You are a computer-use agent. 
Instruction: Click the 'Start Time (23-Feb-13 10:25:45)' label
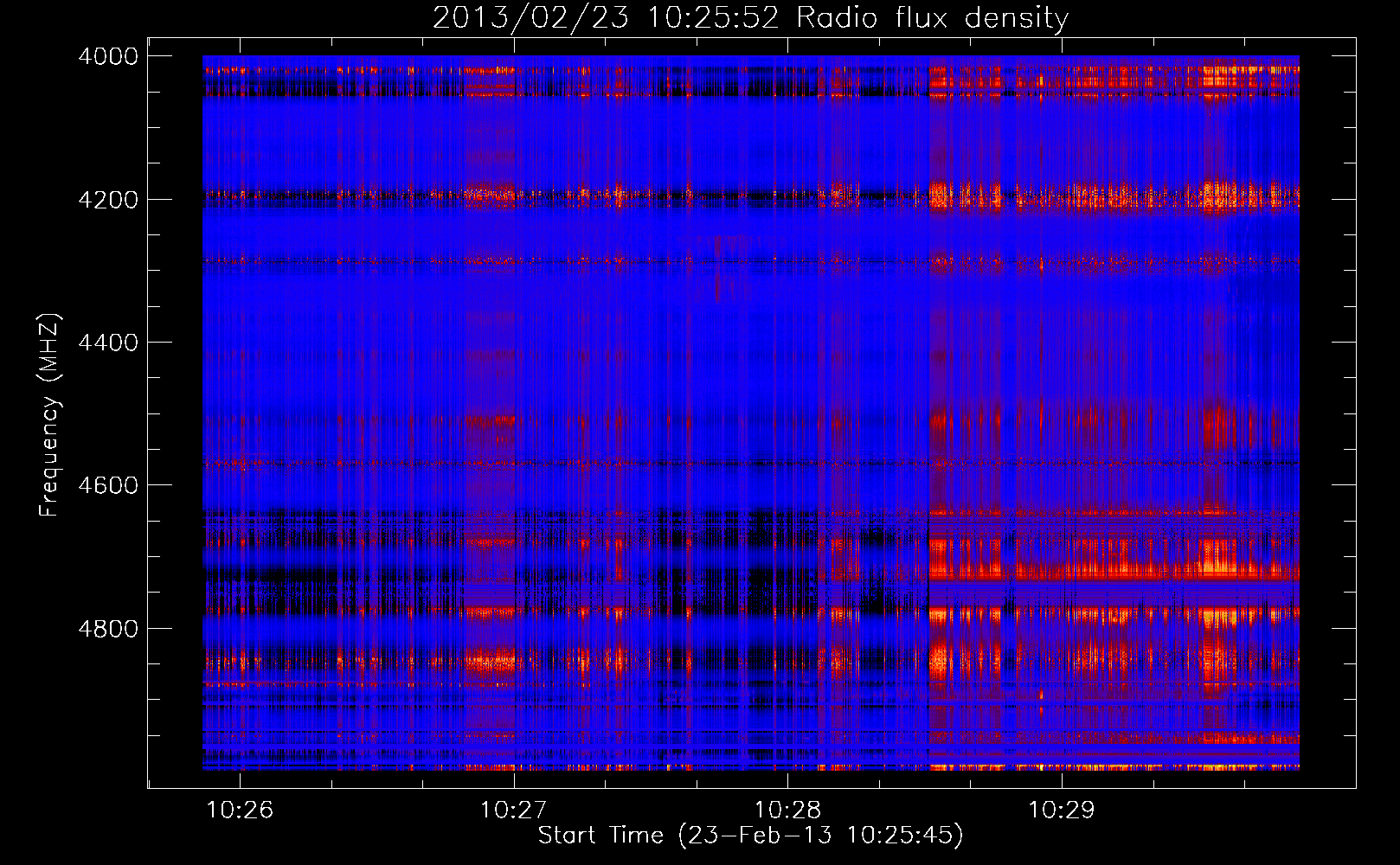[x=750, y=836]
